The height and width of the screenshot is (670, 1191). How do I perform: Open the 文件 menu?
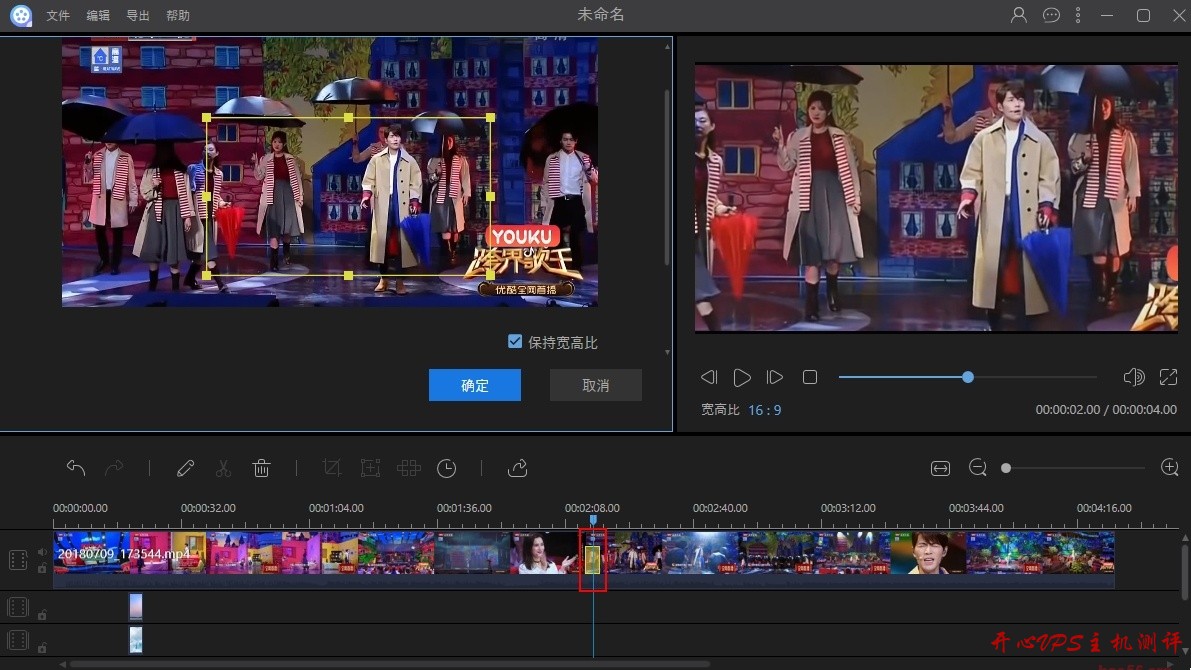(58, 16)
